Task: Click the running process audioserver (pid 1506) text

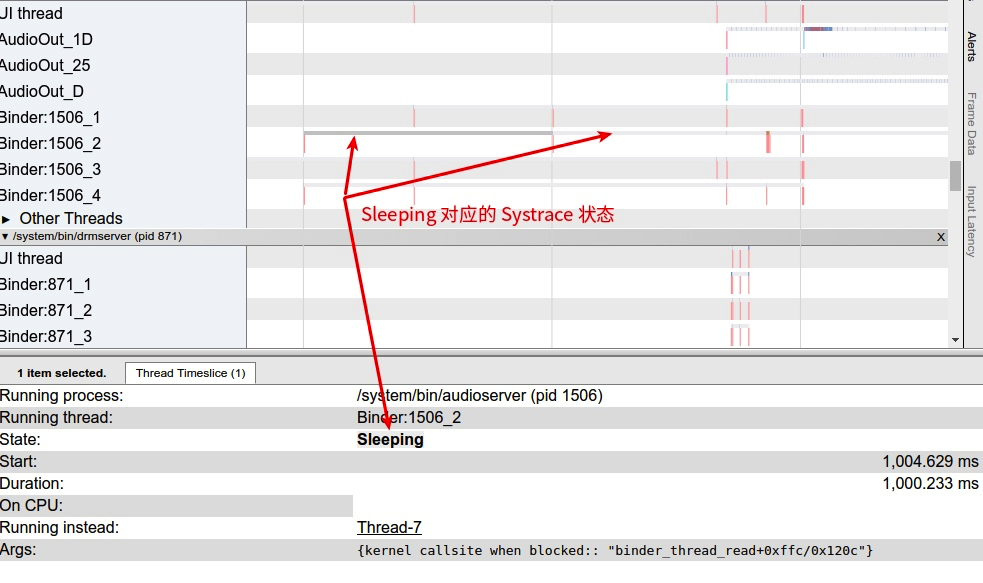Action: point(480,396)
